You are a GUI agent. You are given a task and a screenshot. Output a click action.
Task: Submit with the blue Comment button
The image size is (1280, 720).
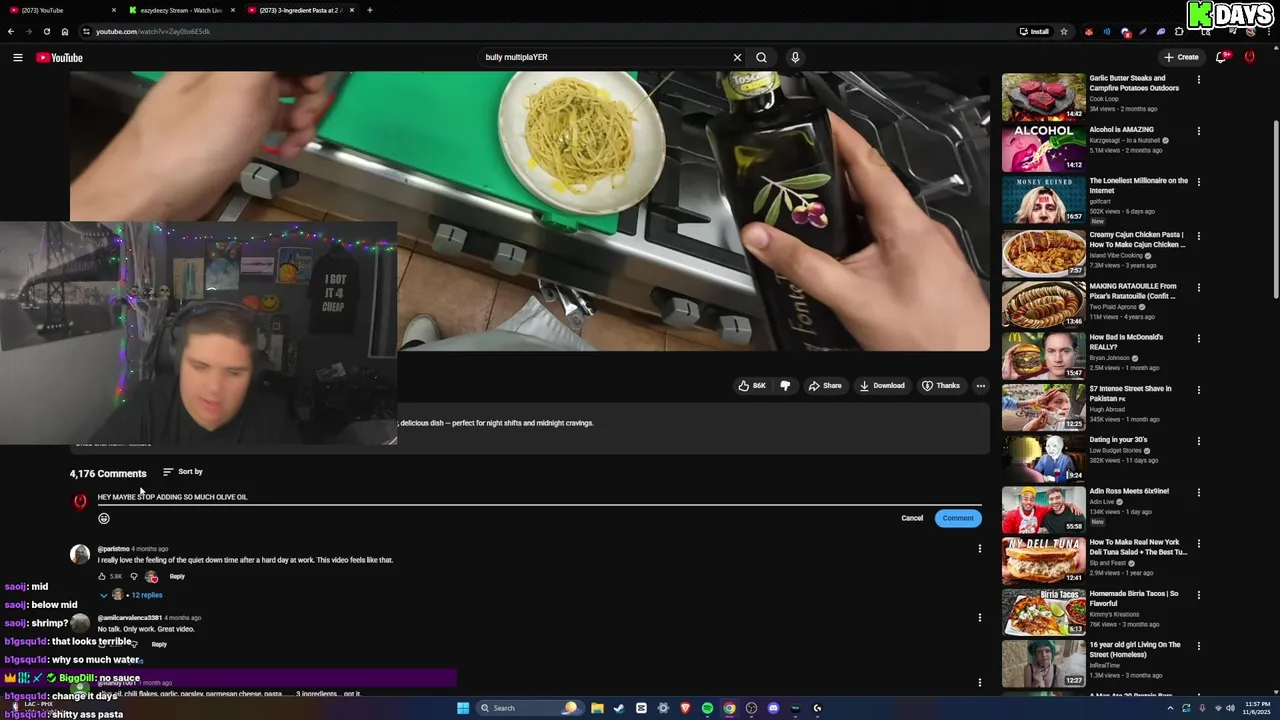[x=957, y=518]
